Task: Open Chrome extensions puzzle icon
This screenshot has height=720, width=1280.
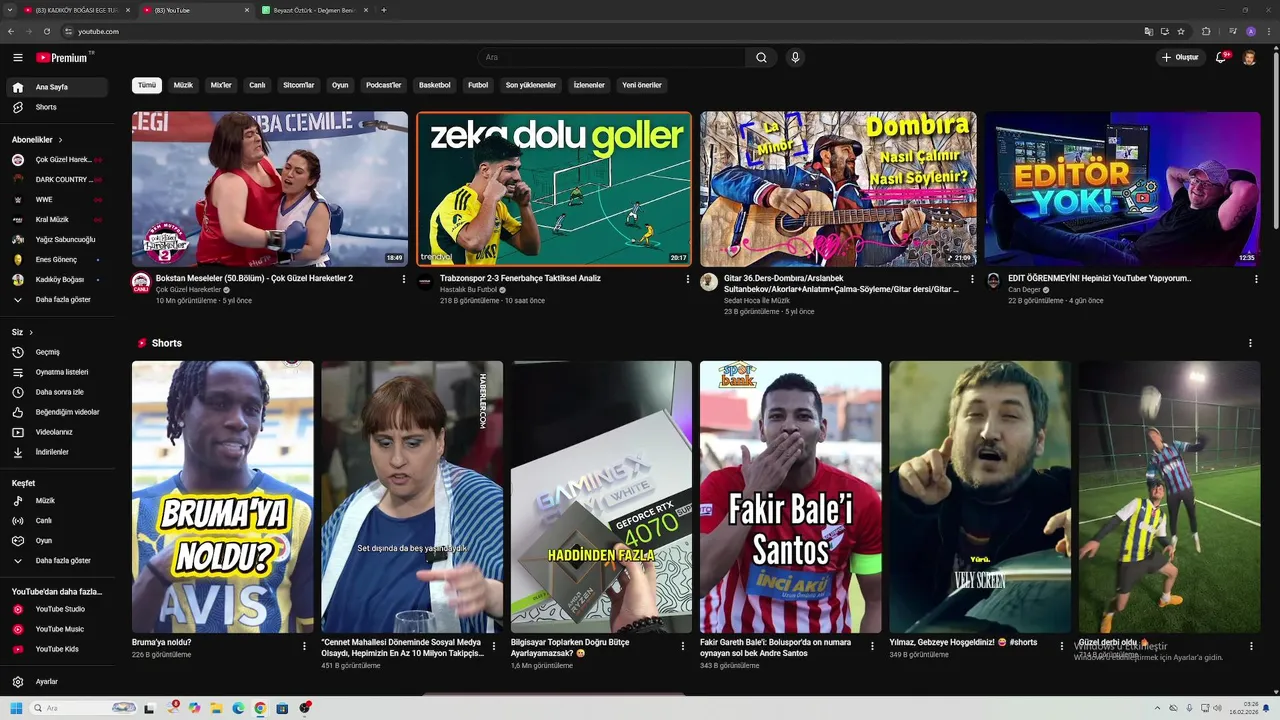Action: pos(1206,31)
